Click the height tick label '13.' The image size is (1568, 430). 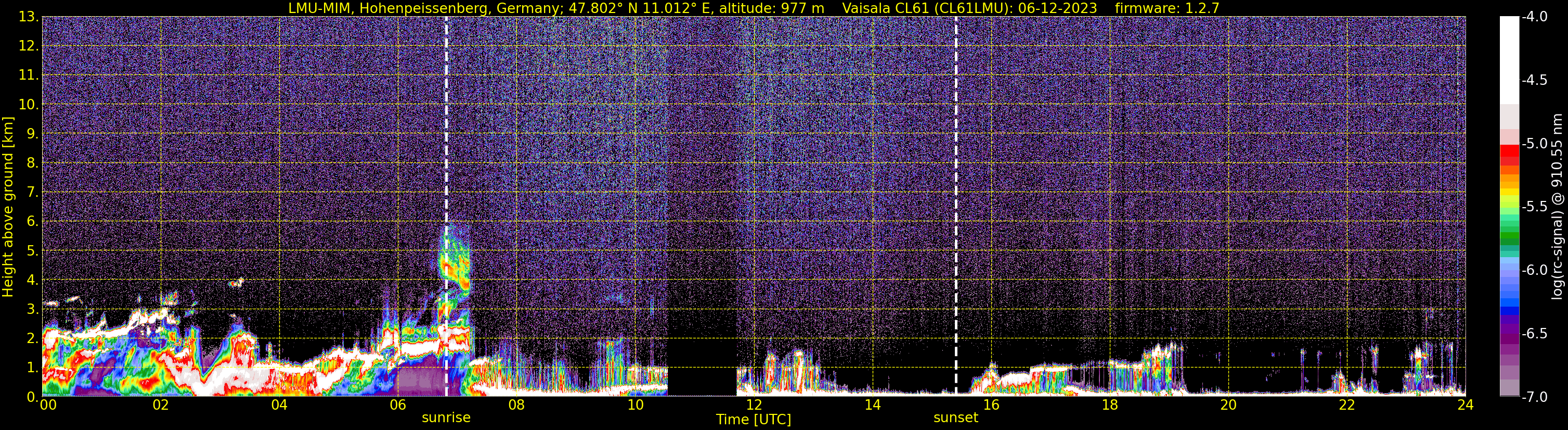click(29, 17)
